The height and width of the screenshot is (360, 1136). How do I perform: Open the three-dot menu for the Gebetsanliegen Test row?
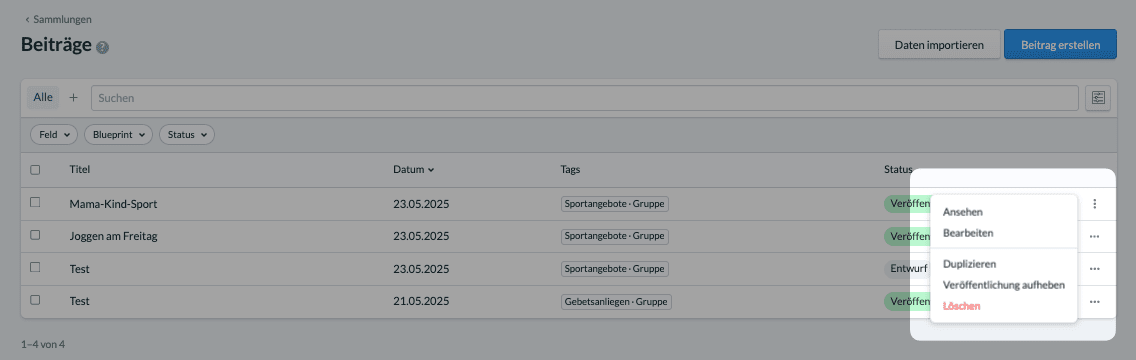click(x=1094, y=301)
